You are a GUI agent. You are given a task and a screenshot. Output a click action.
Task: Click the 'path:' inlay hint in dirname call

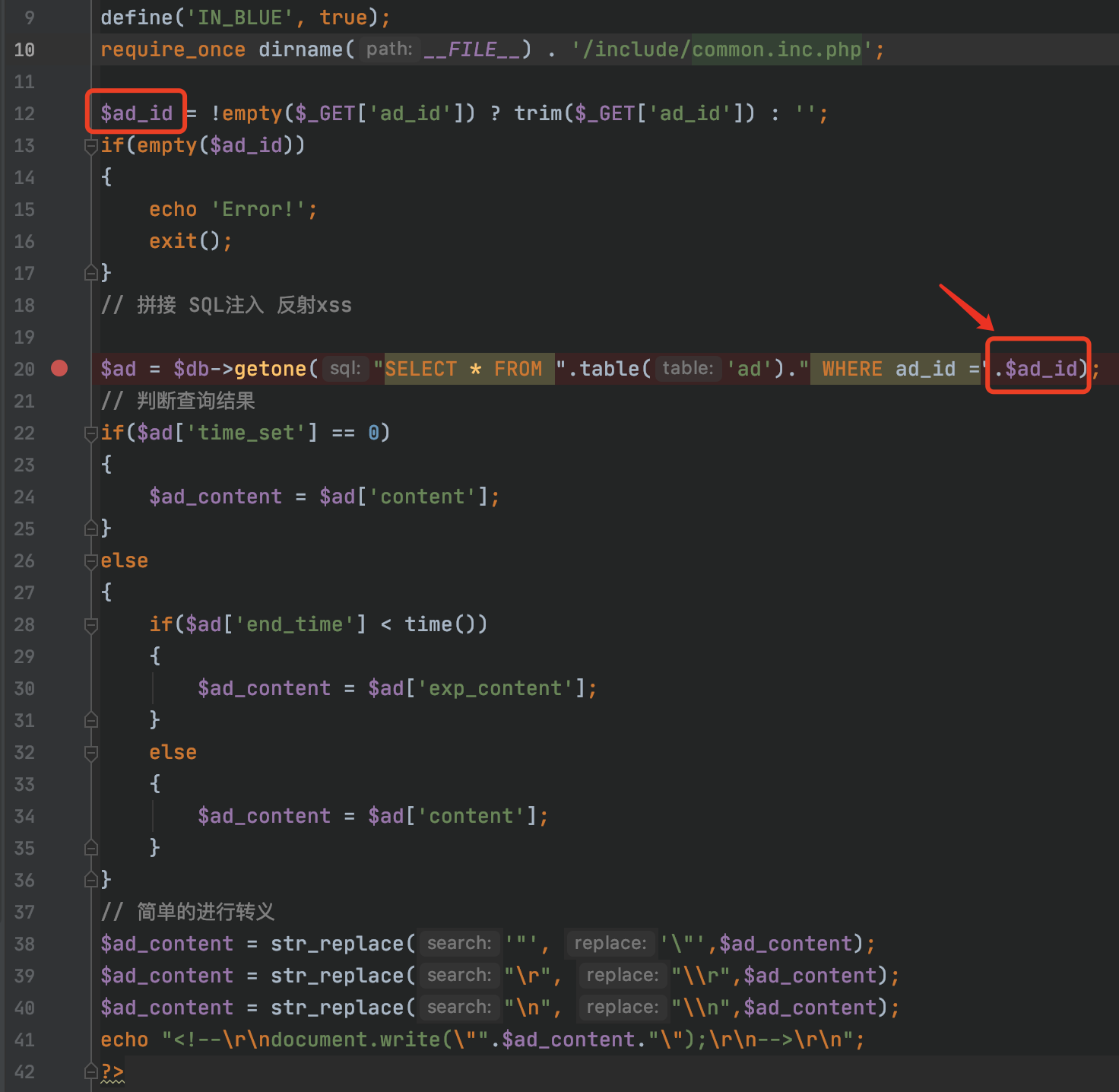pyautogui.click(x=388, y=49)
